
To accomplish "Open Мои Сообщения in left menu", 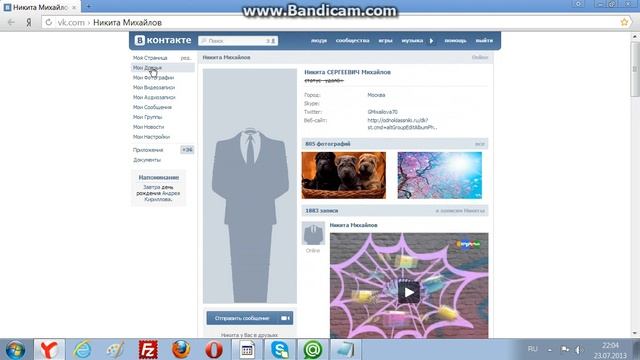I will point(152,107).
